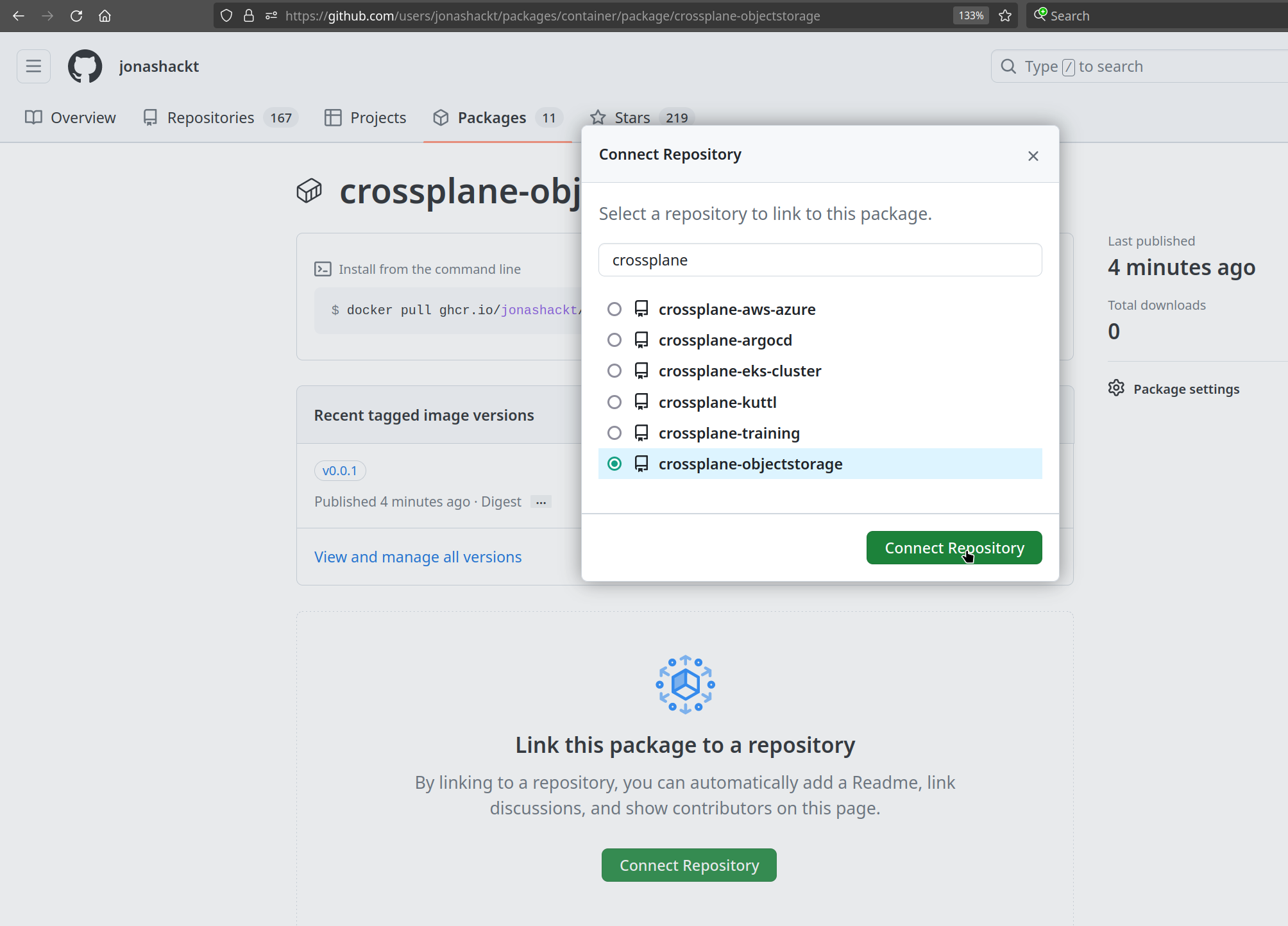
Task: Confirm with the dialog's Connect Repository button
Action: pos(954,548)
